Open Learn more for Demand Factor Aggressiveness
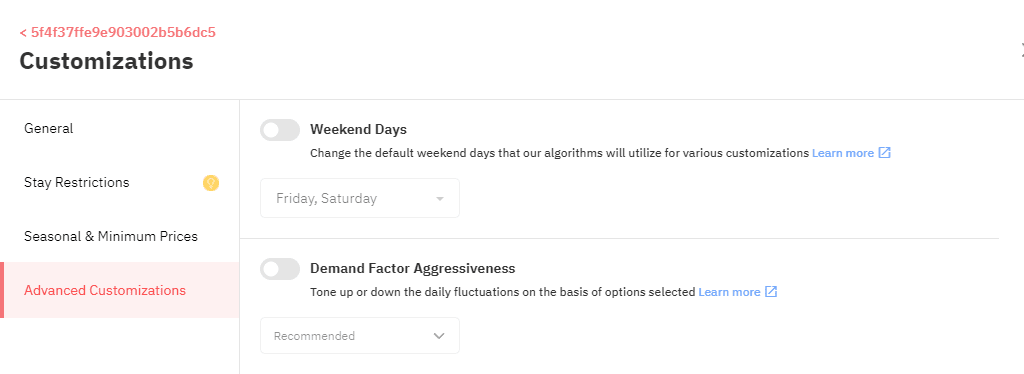 [729, 292]
